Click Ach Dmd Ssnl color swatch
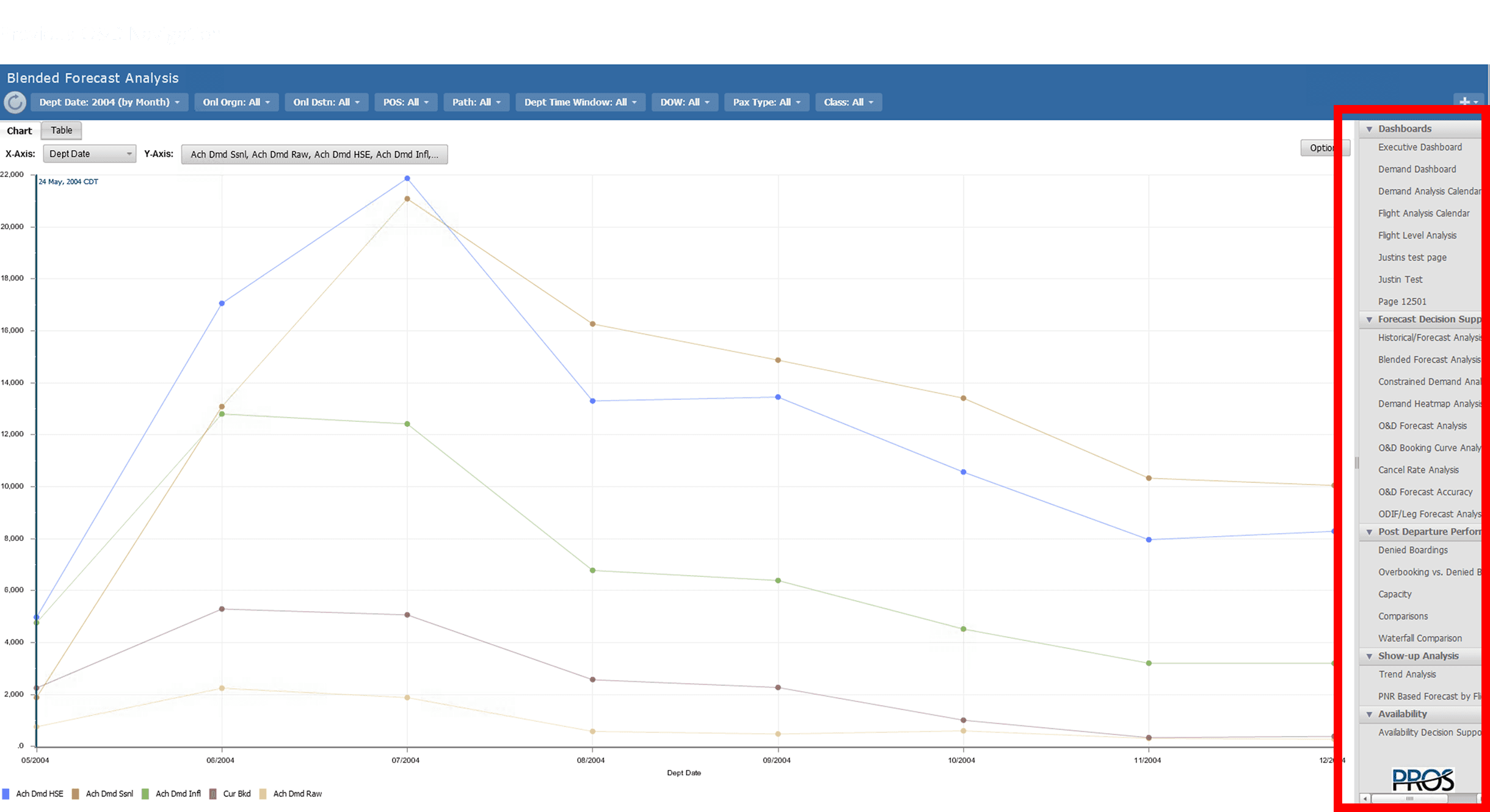 tap(76, 794)
